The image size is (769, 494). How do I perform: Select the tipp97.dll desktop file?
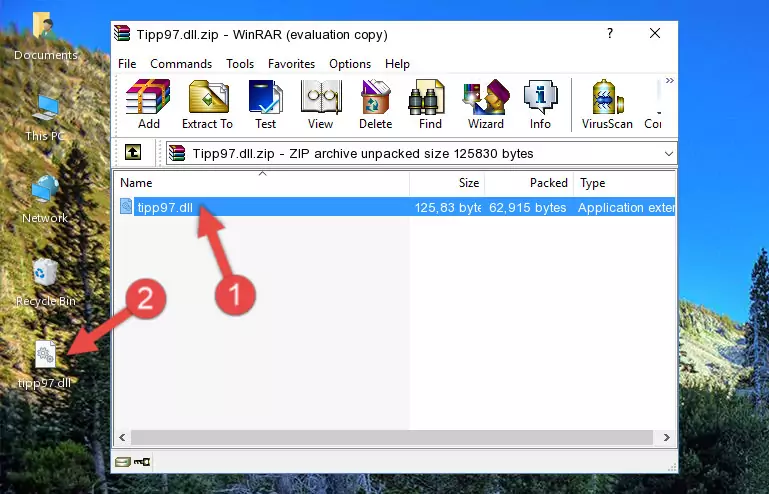(x=45, y=365)
